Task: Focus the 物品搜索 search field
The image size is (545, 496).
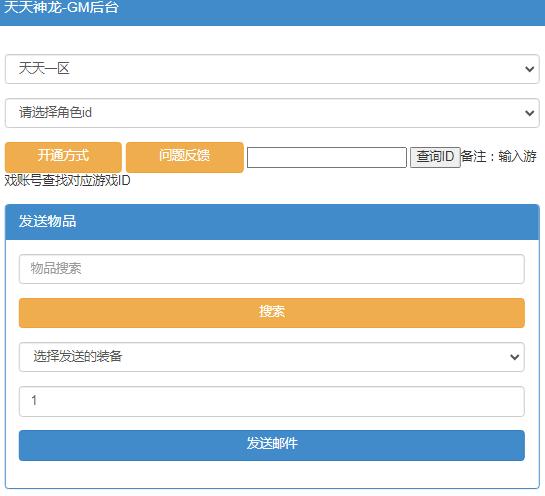Action: coord(272,269)
